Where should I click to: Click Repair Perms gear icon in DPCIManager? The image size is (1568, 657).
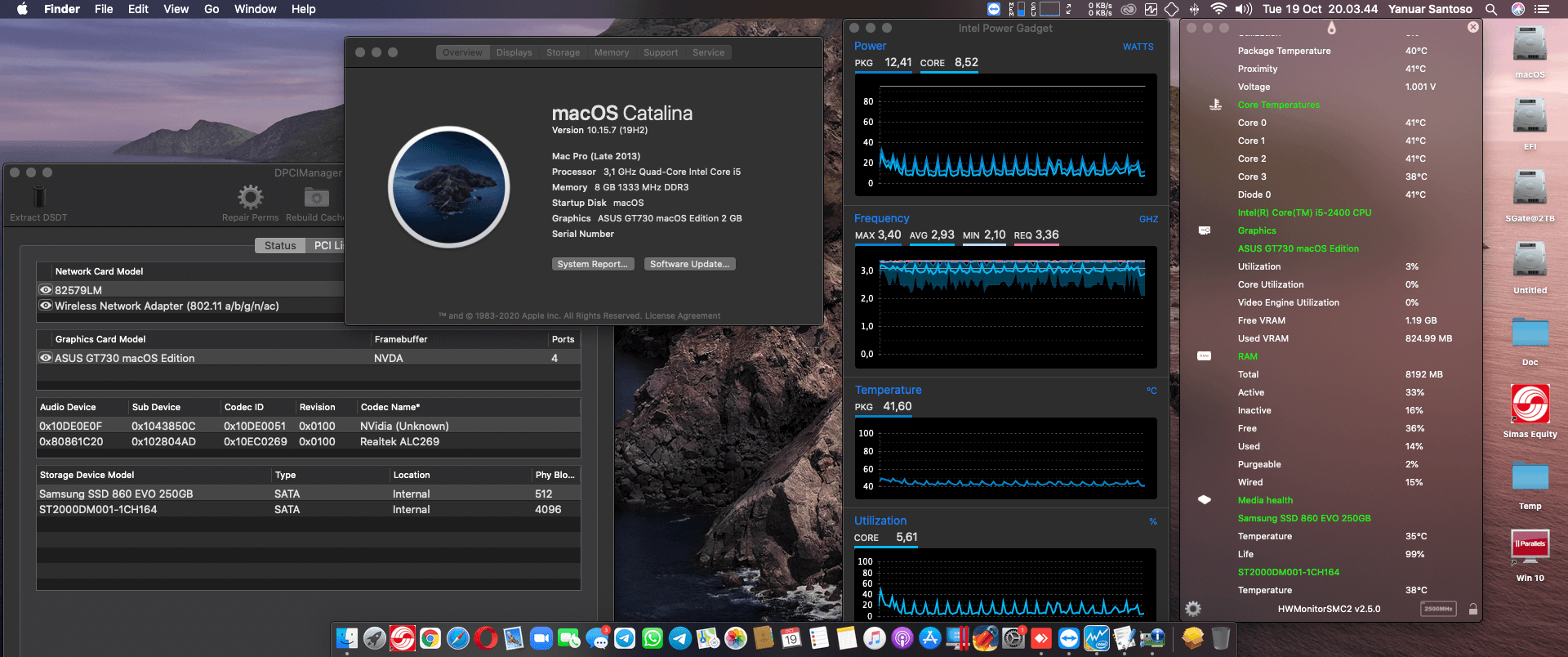[250, 197]
